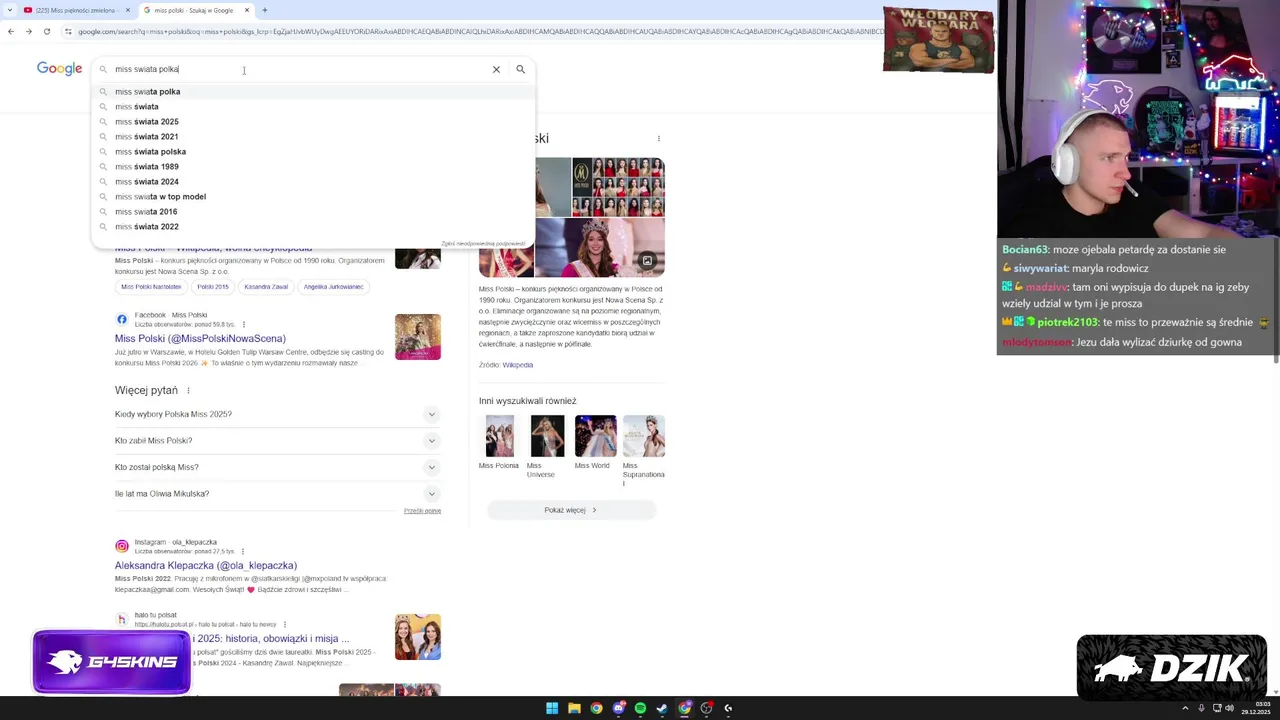Image resolution: width=1280 pixels, height=720 pixels.
Task: Open Spotify from the taskbar
Action: coord(640,708)
